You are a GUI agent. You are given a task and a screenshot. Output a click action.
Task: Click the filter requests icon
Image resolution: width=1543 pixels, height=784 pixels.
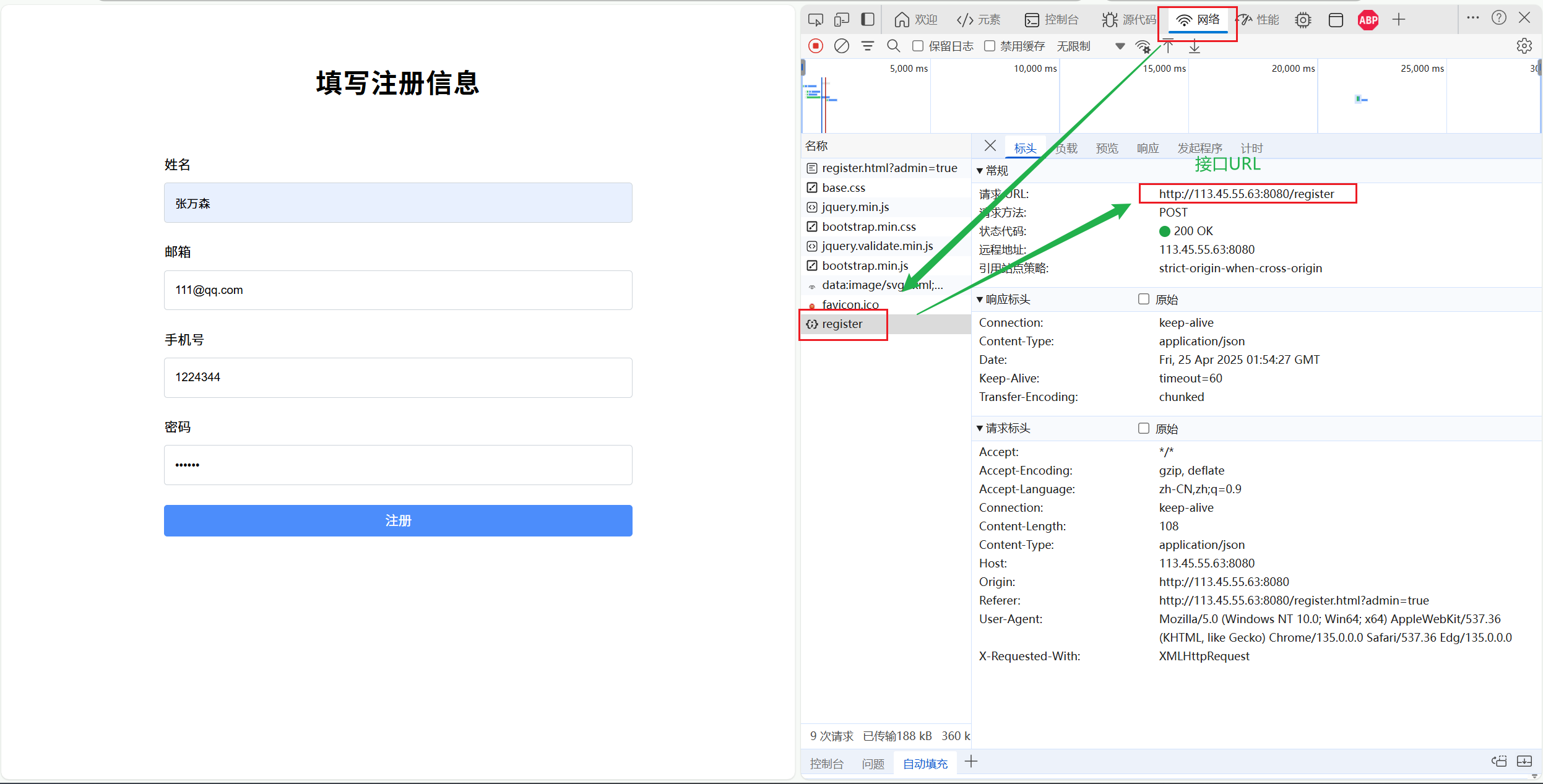tap(868, 46)
